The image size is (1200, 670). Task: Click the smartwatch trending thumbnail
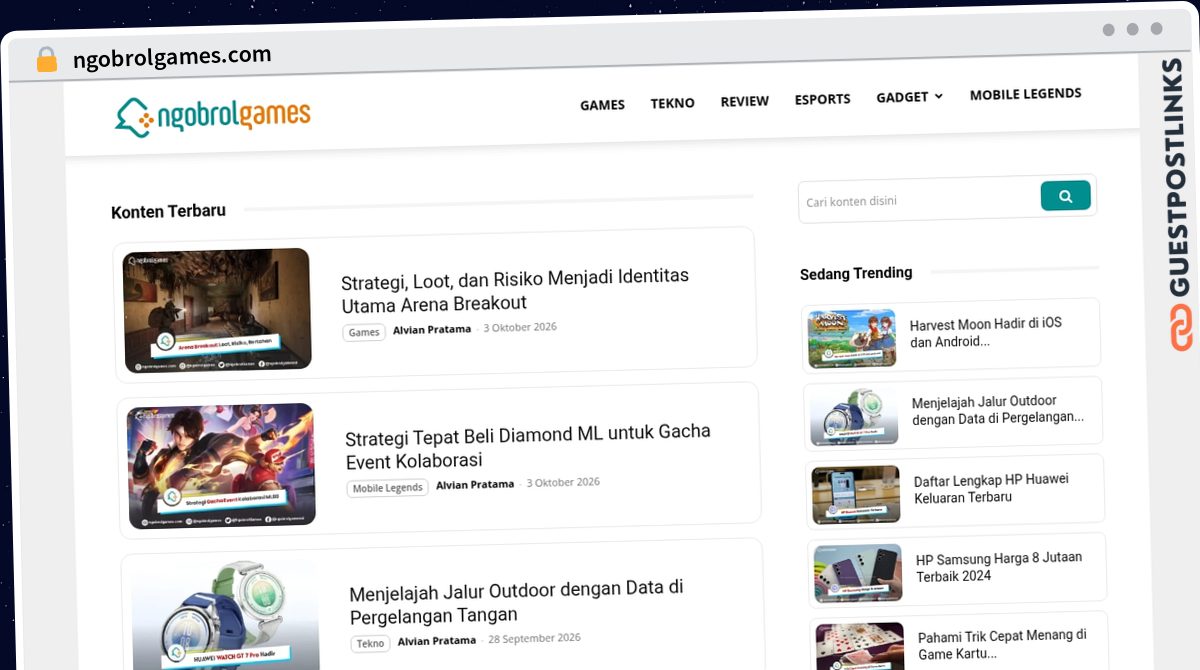[854, 416]
